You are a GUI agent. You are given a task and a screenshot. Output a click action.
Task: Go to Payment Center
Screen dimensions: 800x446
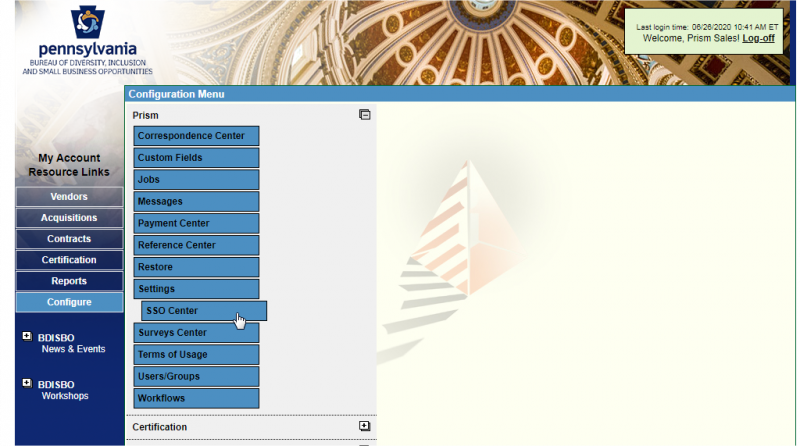point(196,224)
